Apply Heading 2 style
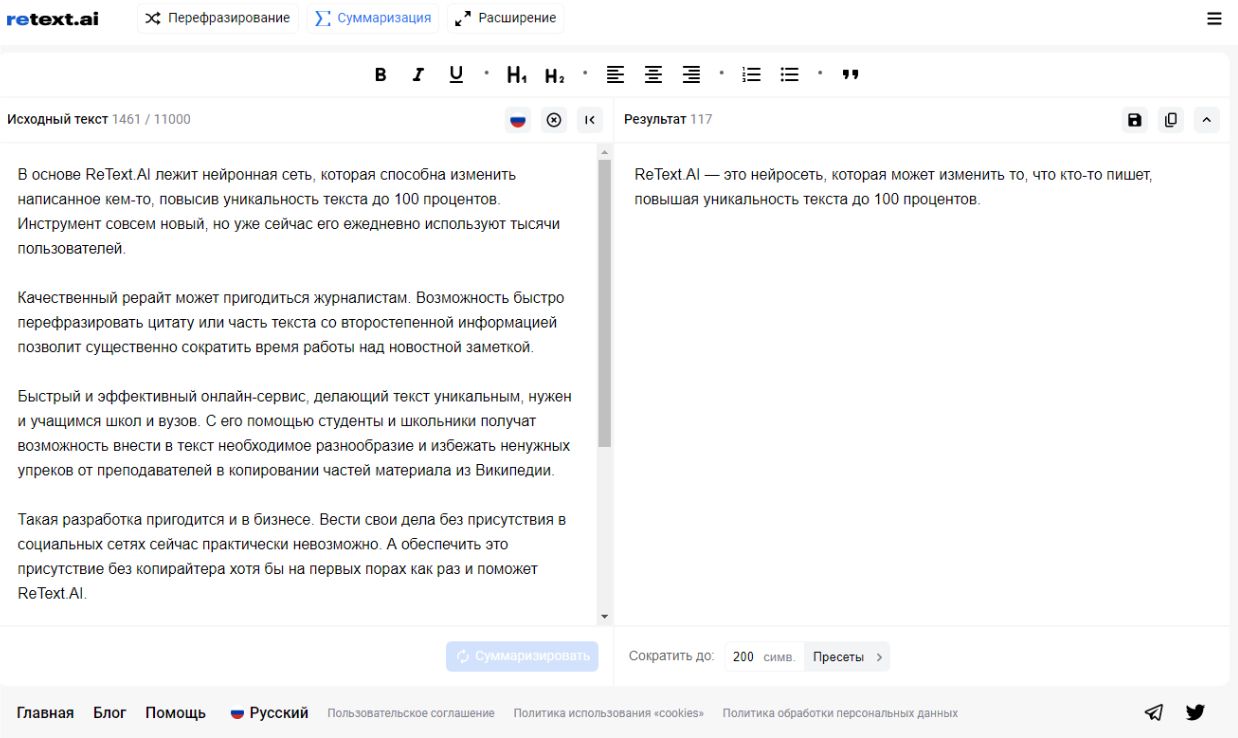The image size is (1238, 738). click(x=554, y=75)
